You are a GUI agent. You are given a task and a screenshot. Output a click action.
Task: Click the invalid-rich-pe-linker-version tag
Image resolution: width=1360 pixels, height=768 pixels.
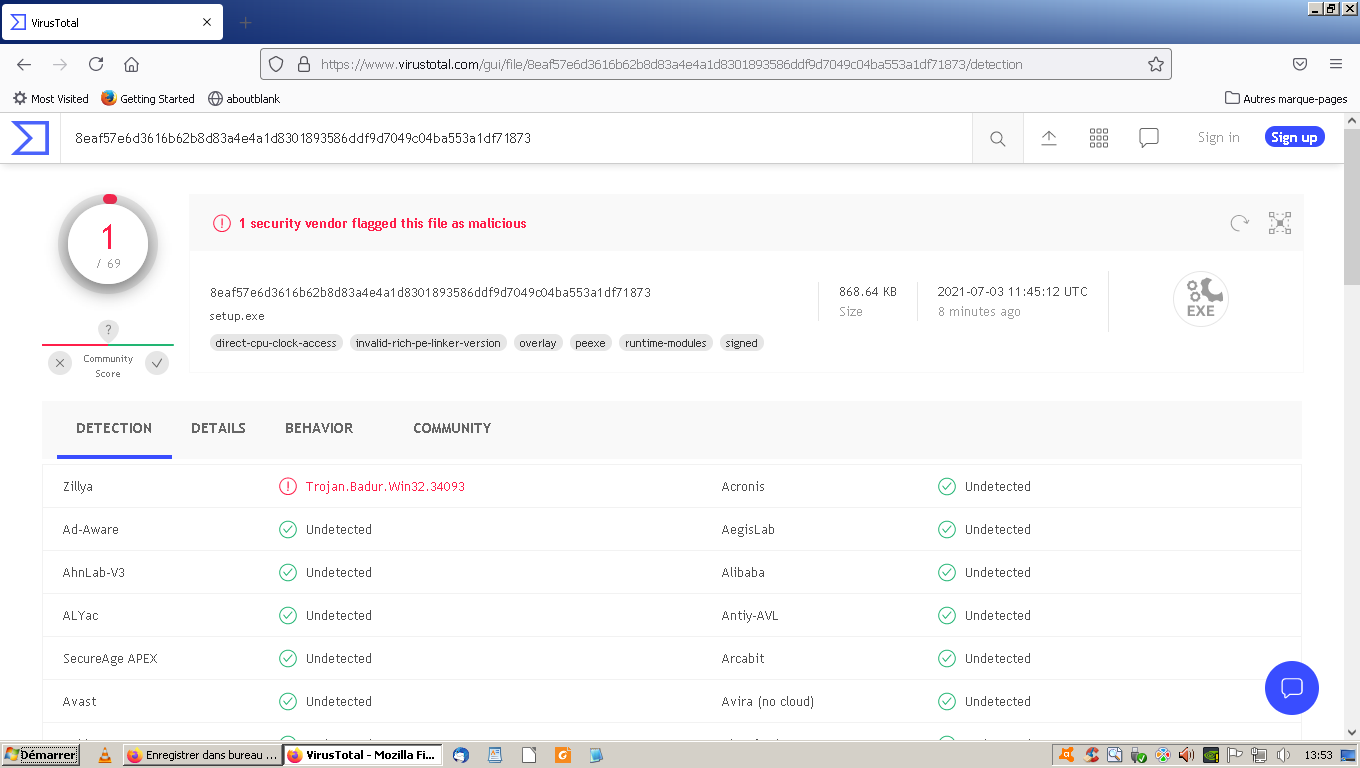pyautogui.click(x=428, y=343)
